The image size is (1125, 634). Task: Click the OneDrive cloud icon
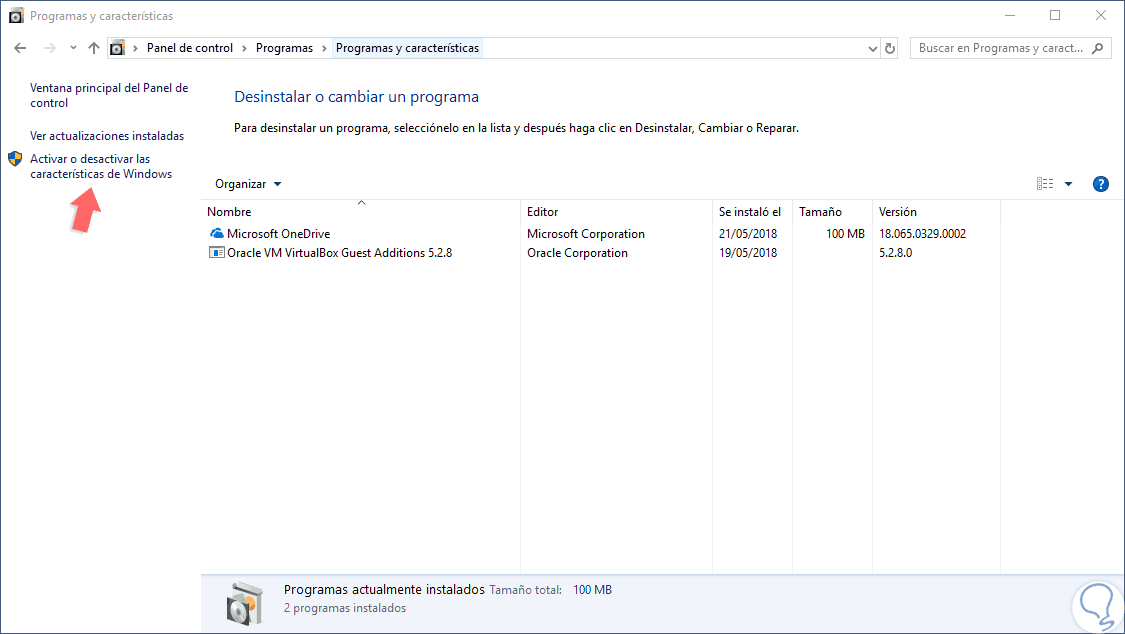(x=216, y=233)
